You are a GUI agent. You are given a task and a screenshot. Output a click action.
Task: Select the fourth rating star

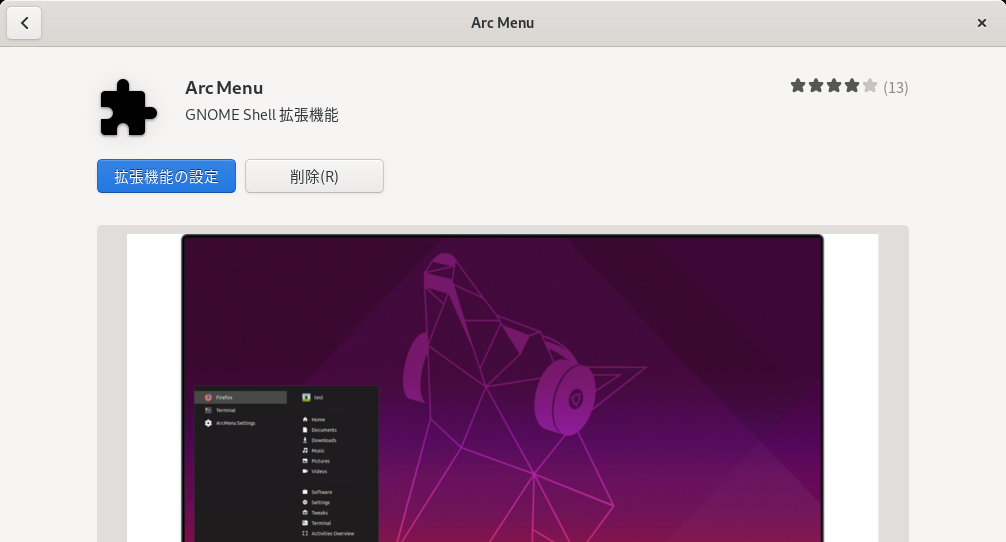pos(851,86)
